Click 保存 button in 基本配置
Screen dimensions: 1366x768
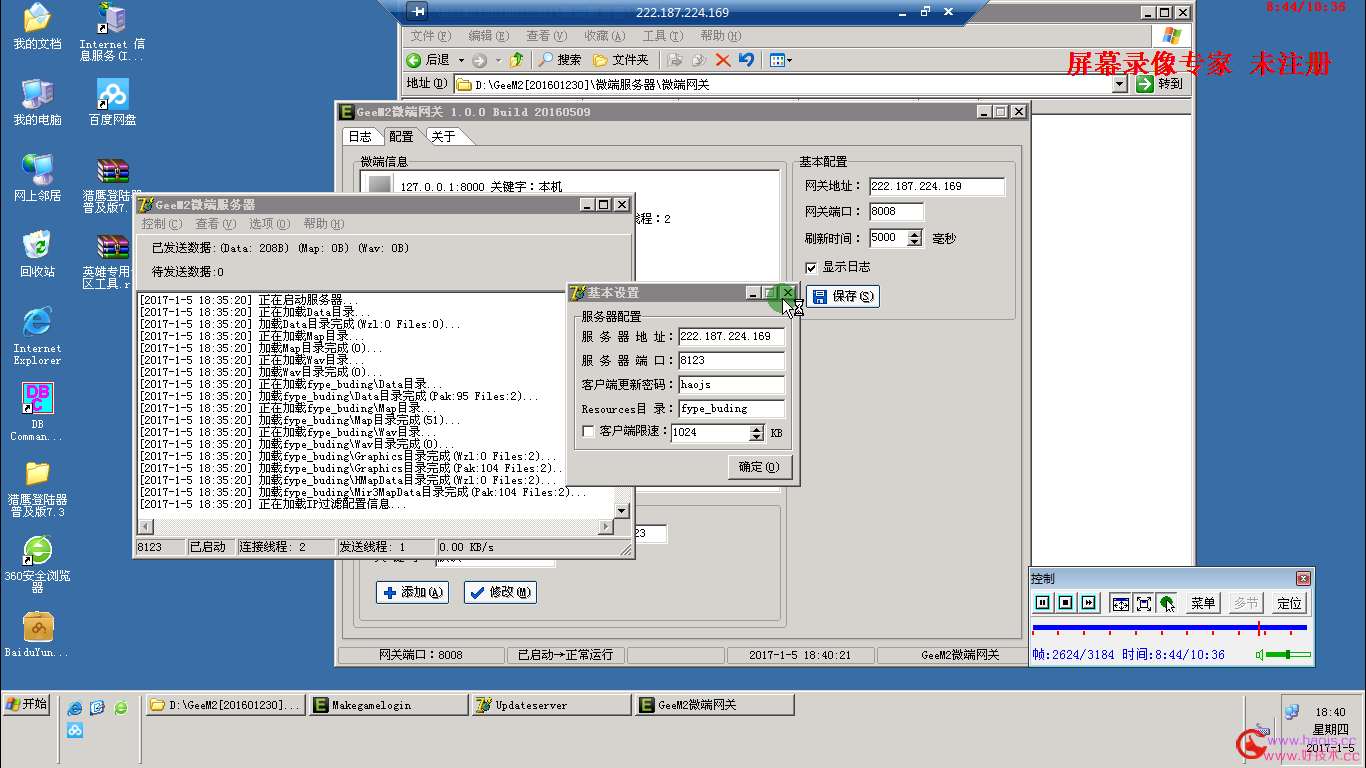click(x=843, y=296)
